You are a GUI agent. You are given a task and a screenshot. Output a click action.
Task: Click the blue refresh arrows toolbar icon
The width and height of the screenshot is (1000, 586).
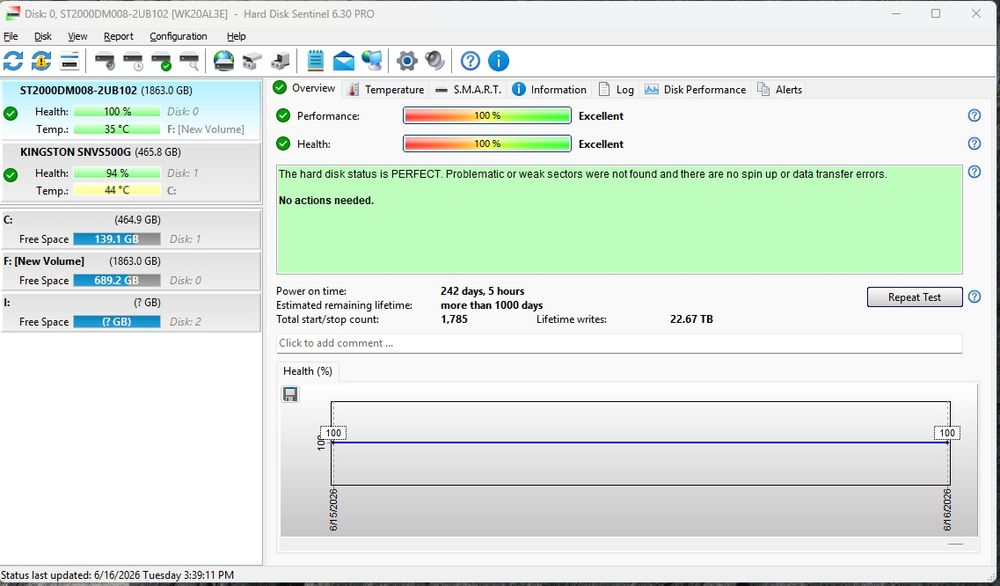13,61
